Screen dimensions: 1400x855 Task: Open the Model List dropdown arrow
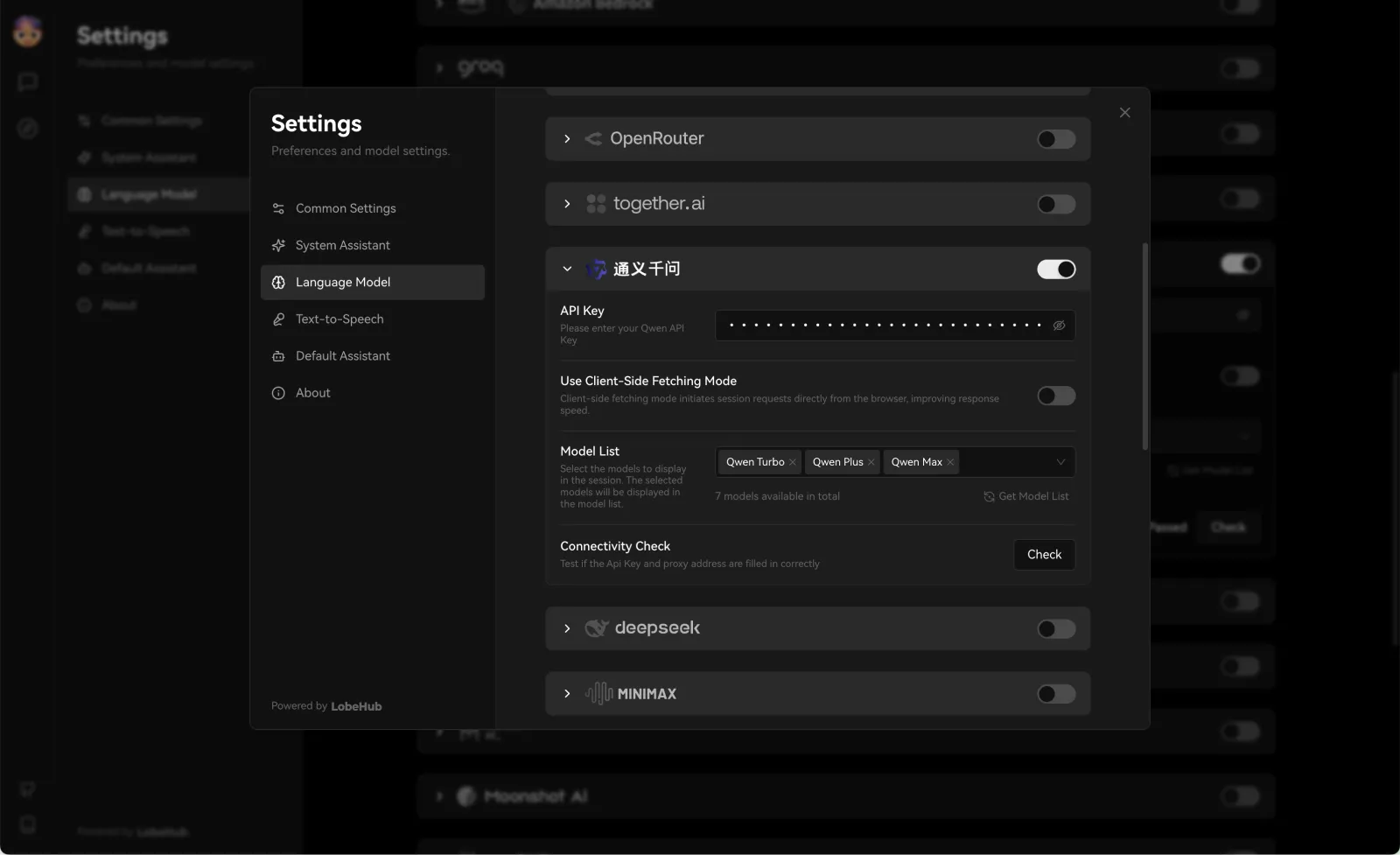click(x=1060, y=462)
